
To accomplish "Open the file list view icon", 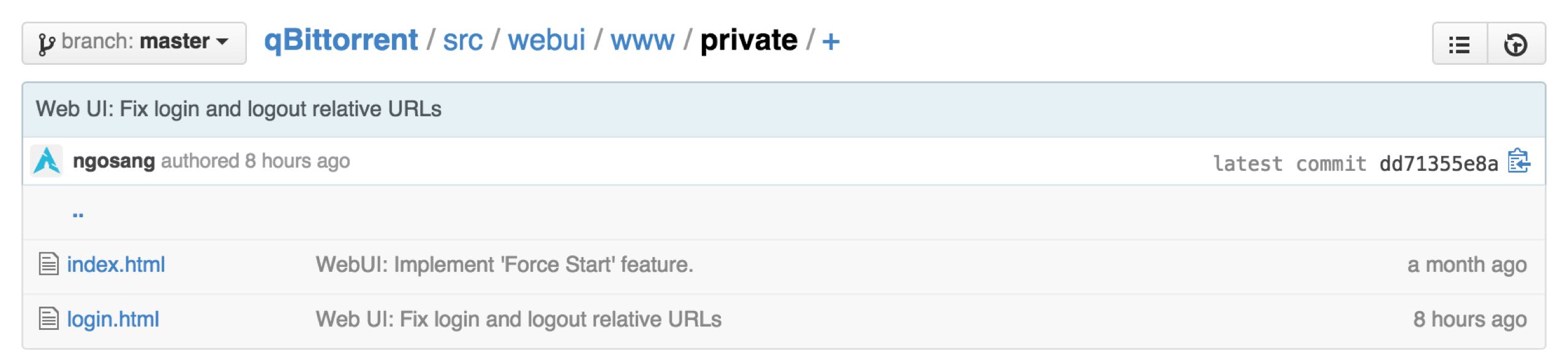I will point(1460,44).
